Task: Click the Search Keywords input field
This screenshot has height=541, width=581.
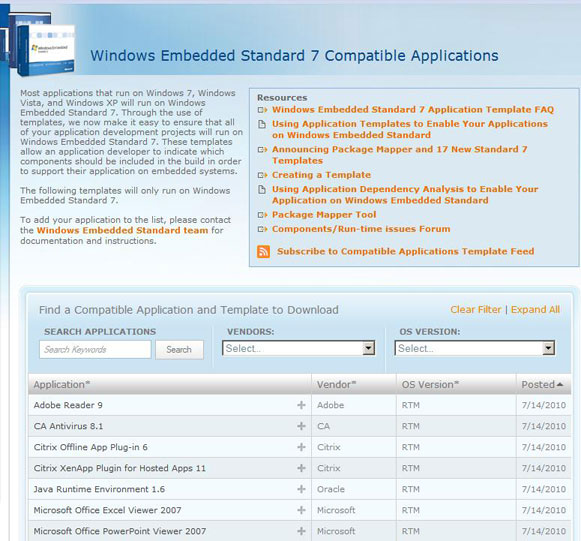Action: click(95, 350)
